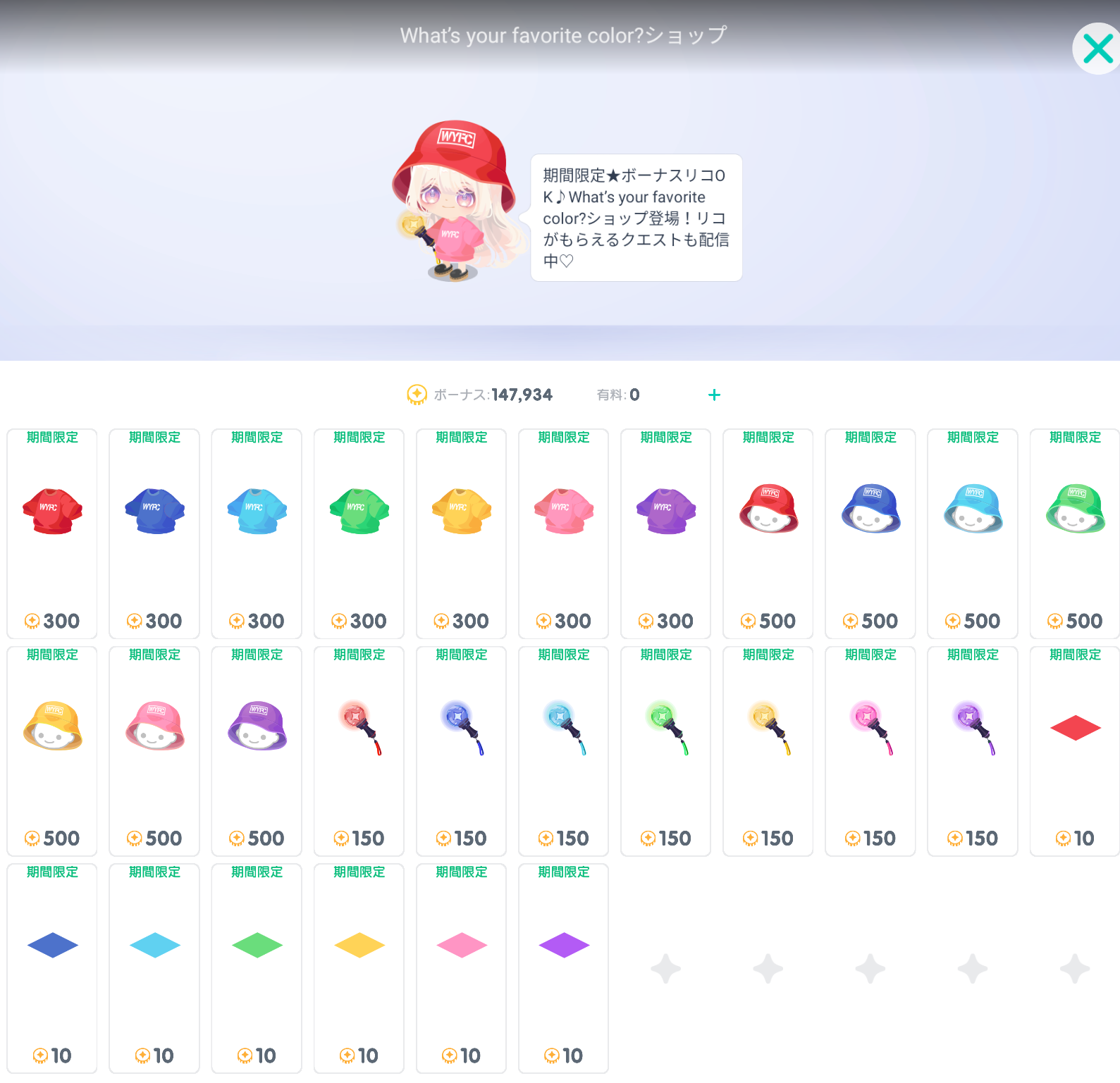Viewport: 1120px width, 1083px height.
Task: Click the green plus to add coins
Action: click(x=714, y=395)
